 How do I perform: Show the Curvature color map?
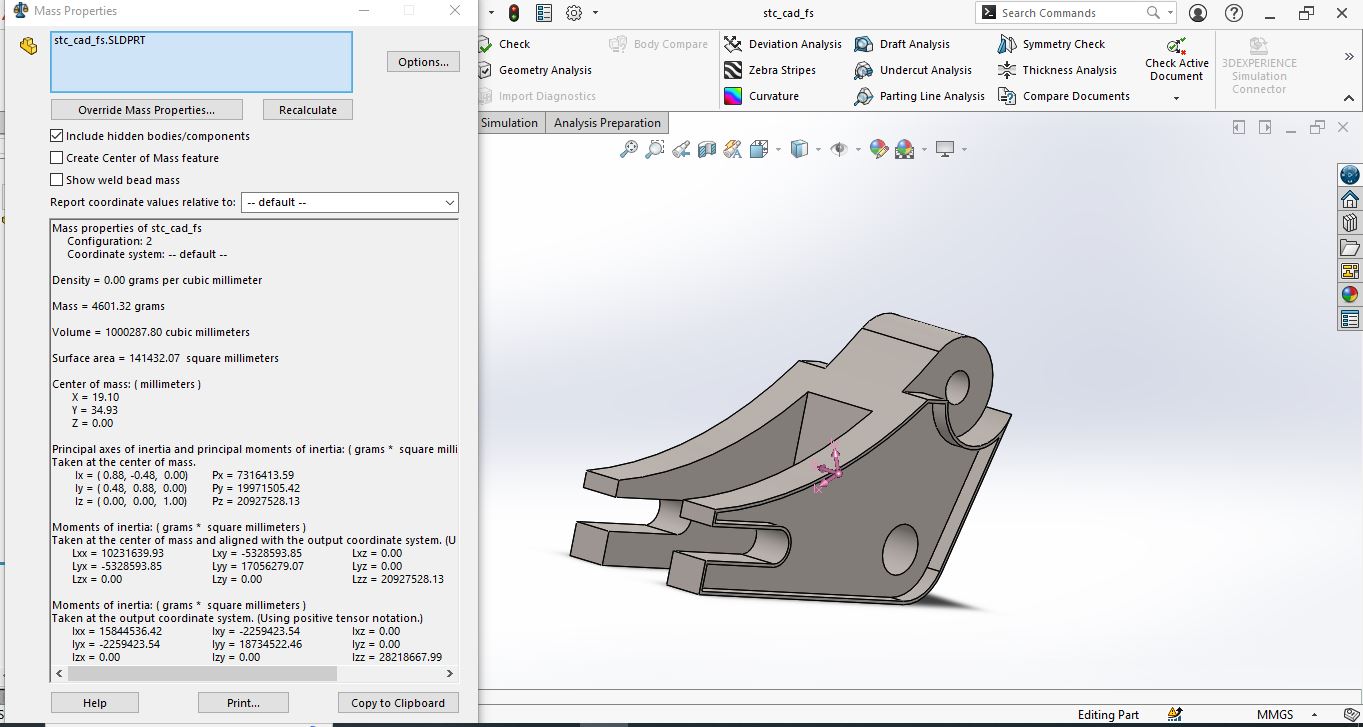(773, 96)
